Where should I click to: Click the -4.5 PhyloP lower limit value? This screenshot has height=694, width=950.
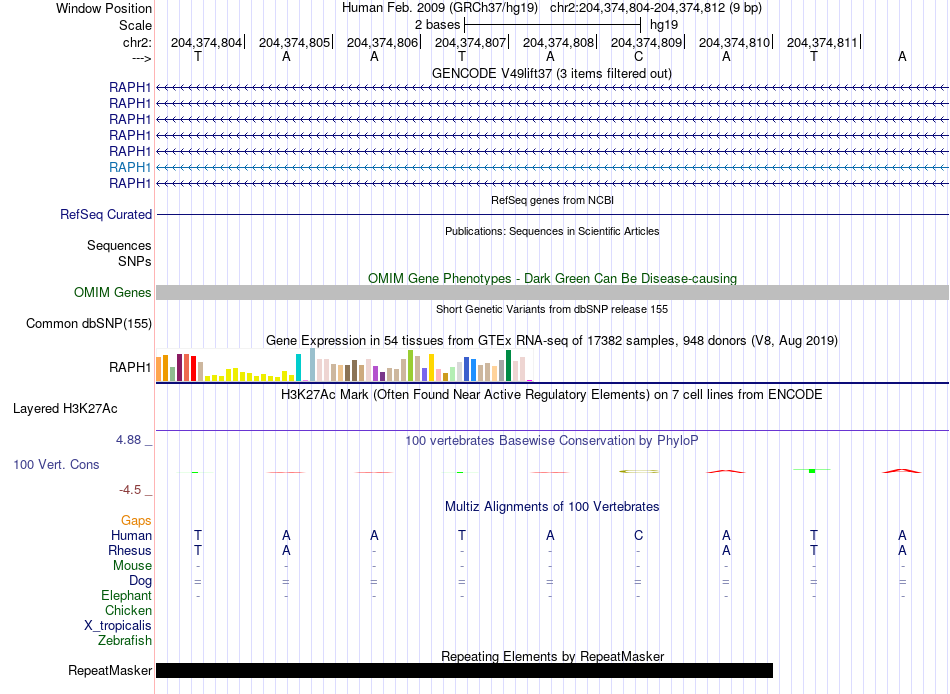(130, 490)
